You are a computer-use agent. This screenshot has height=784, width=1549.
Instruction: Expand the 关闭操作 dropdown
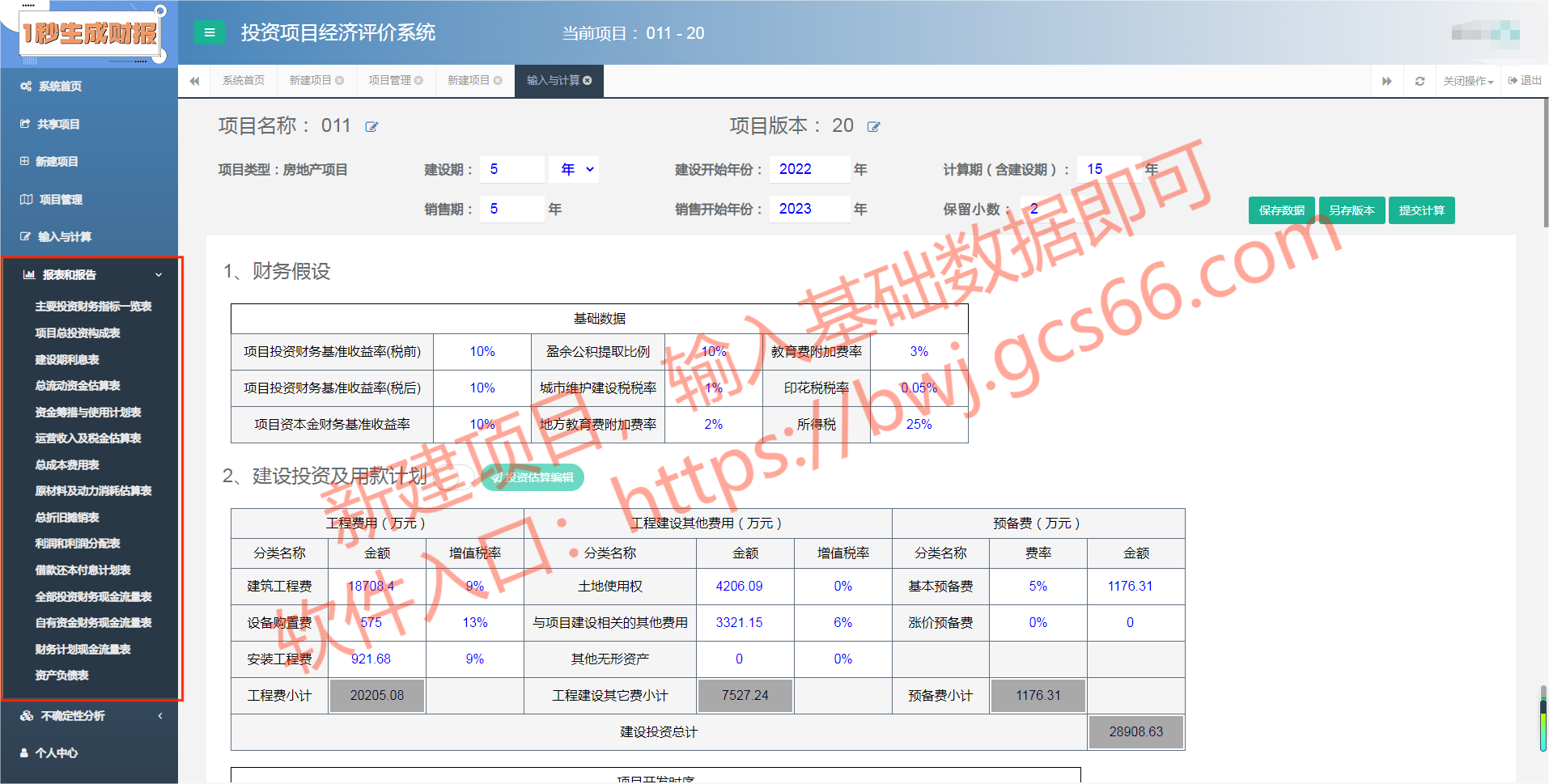pyautogui.click(x=1468, y=80)
